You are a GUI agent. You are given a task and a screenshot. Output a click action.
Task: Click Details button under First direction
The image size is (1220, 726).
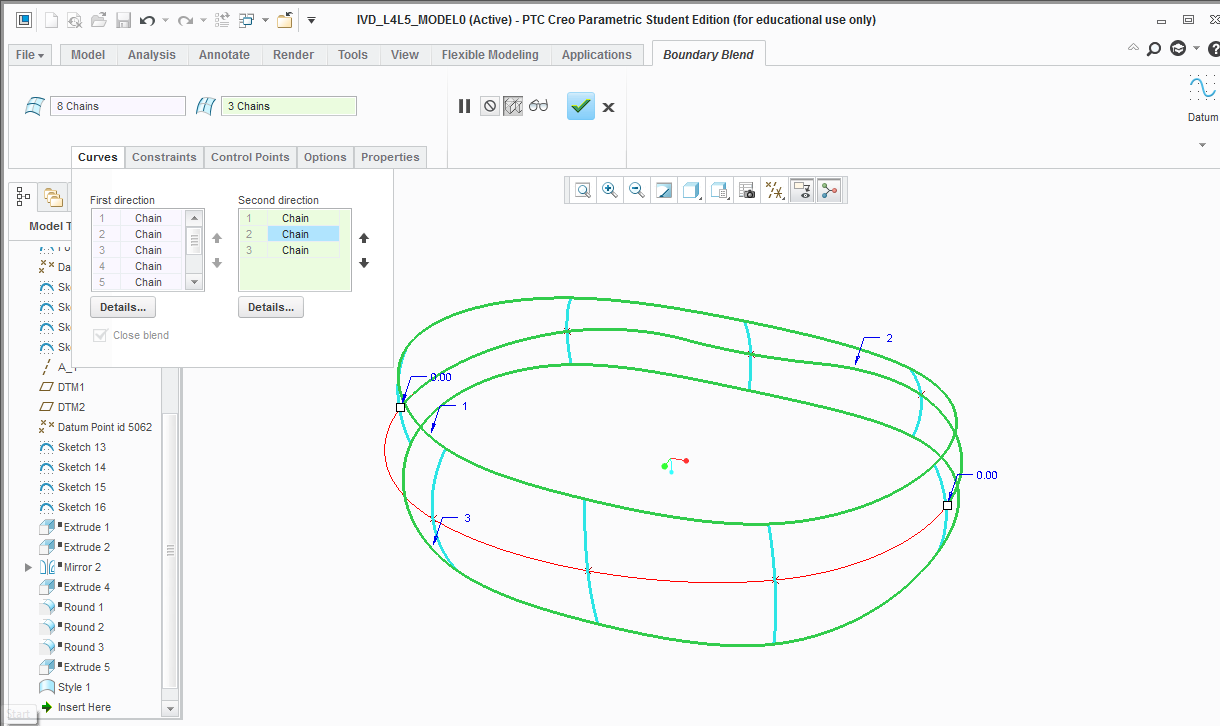(124, 307)
